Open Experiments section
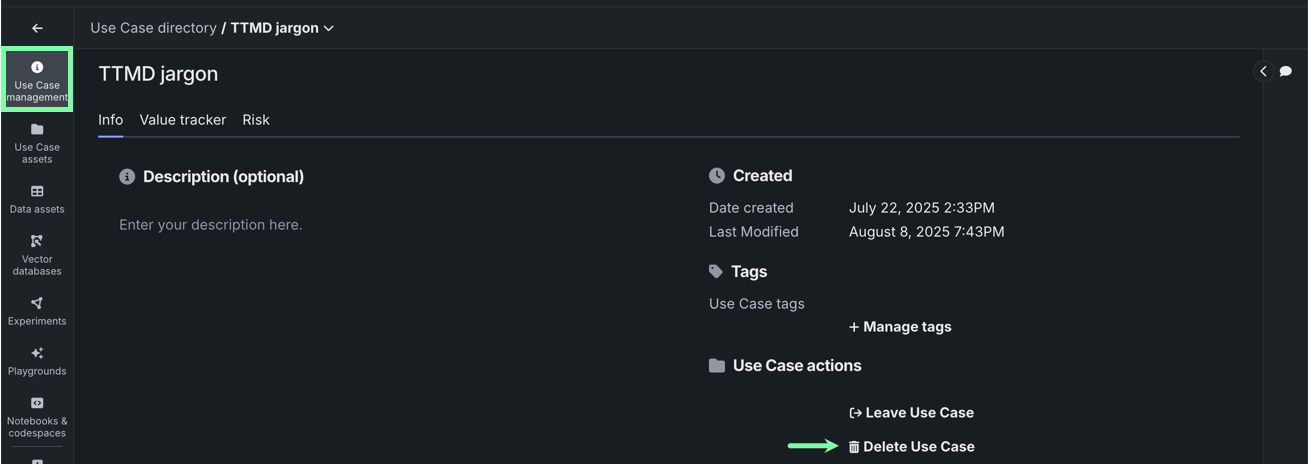Image resolution: width=1308 pixels, height=464 pixels. tap(37, 311)
